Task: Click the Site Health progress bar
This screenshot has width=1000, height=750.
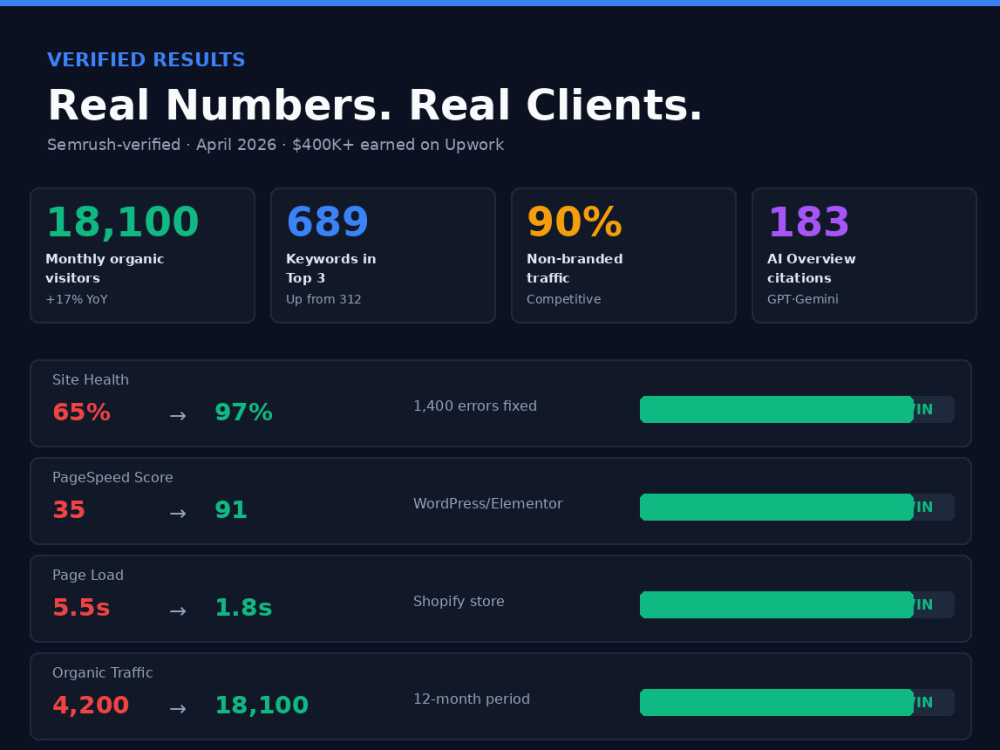Action: (x=797, y=409)
